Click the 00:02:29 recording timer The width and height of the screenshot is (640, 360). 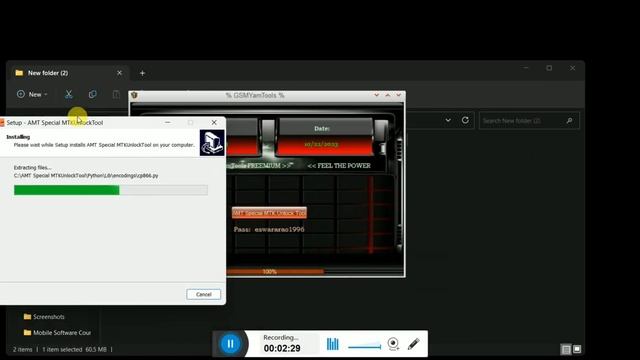coord(282,348)
